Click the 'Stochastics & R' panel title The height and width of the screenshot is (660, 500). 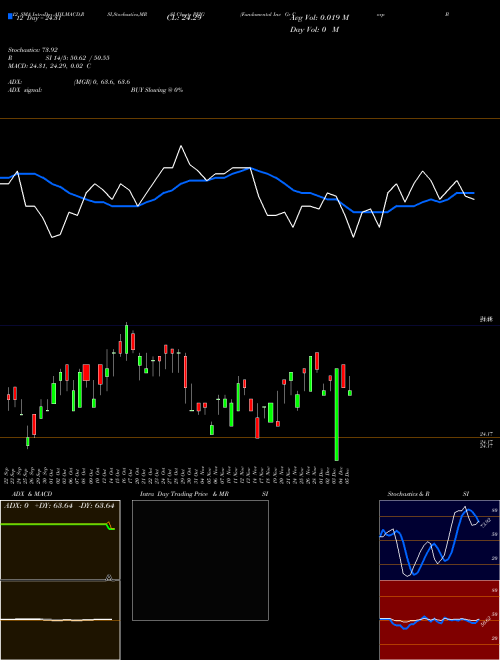tap(408, 494)
